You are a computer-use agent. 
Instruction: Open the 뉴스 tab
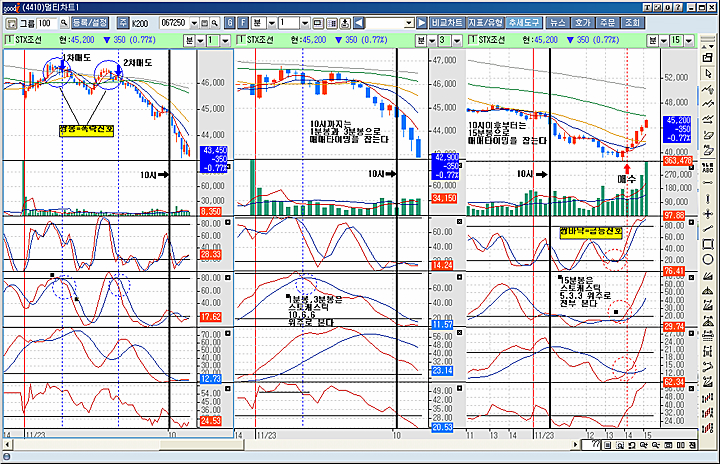click(x=558, y=23)
